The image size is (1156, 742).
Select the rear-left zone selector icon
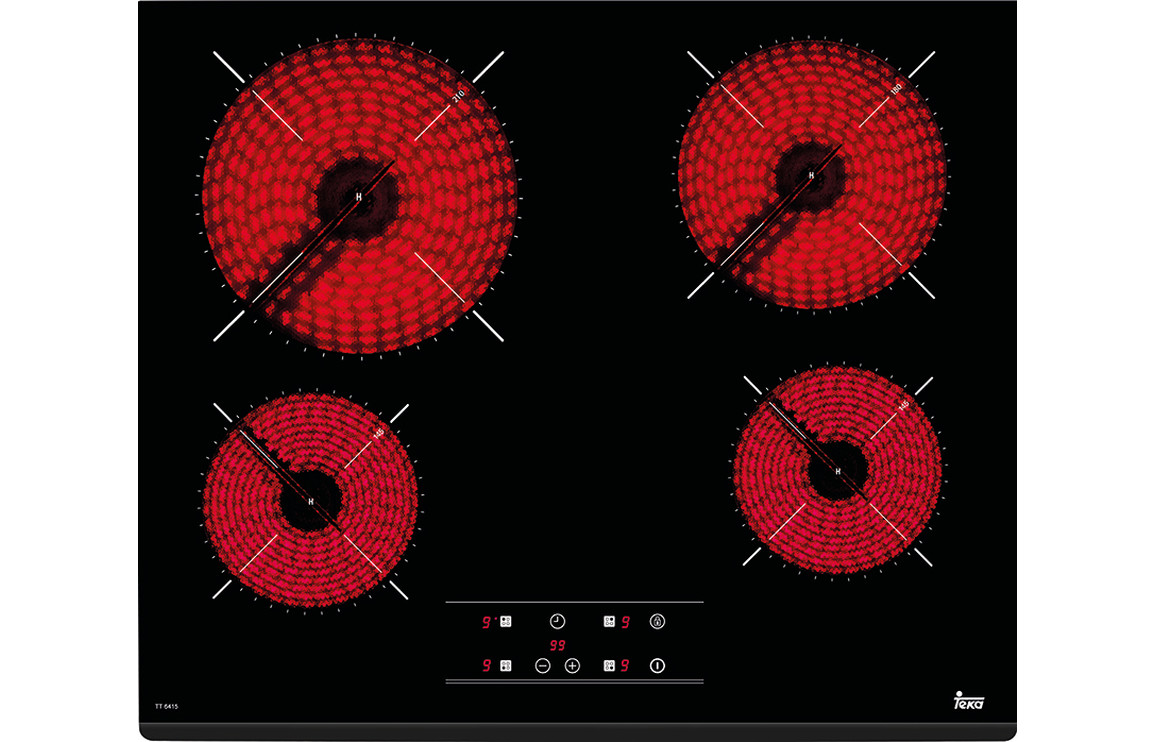point(506,621)
